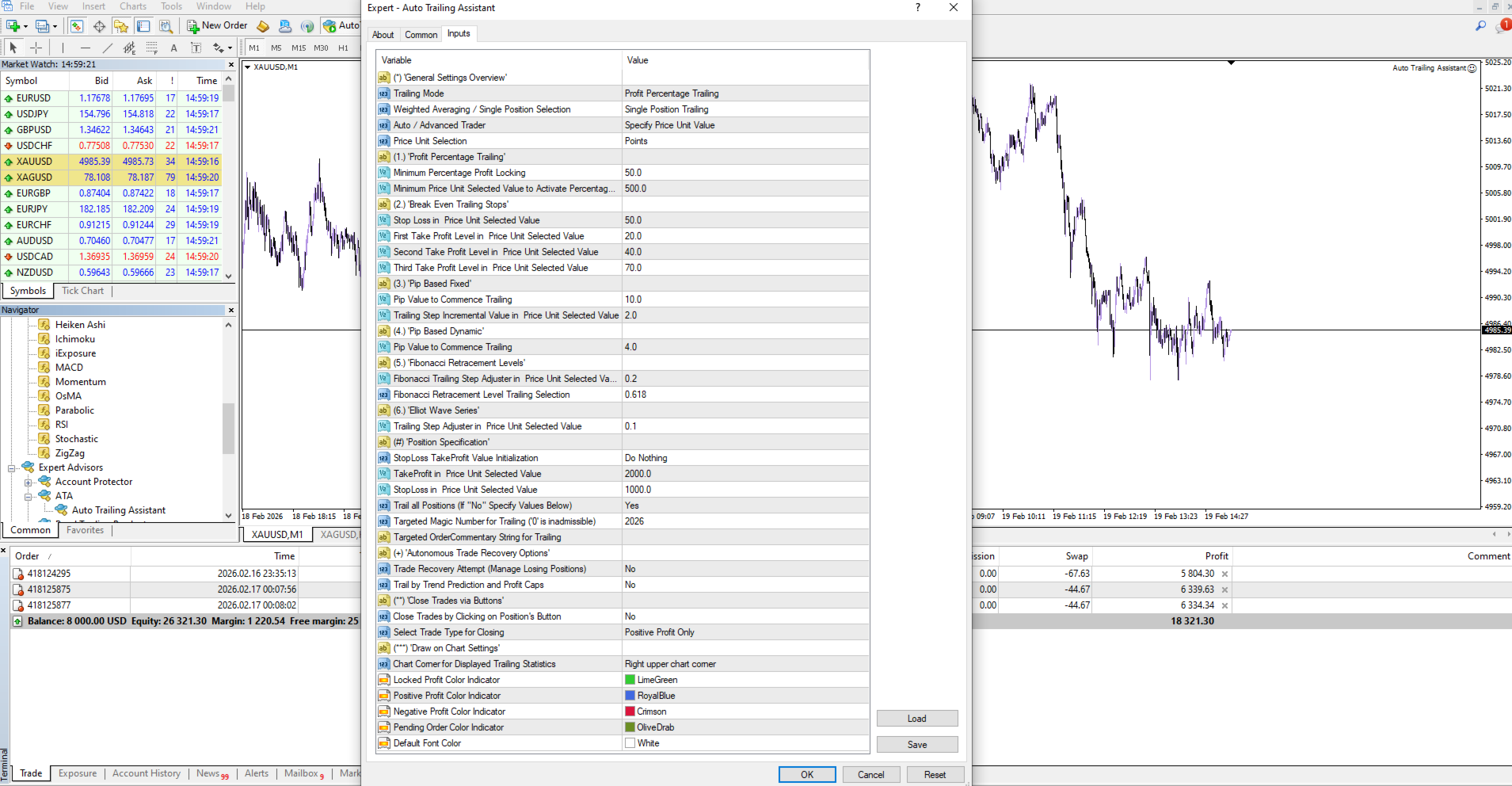Screen dimensions: 1512x786
Task: Click the signals broadcast icon in toolbar
Action: [x=307, y=26]
